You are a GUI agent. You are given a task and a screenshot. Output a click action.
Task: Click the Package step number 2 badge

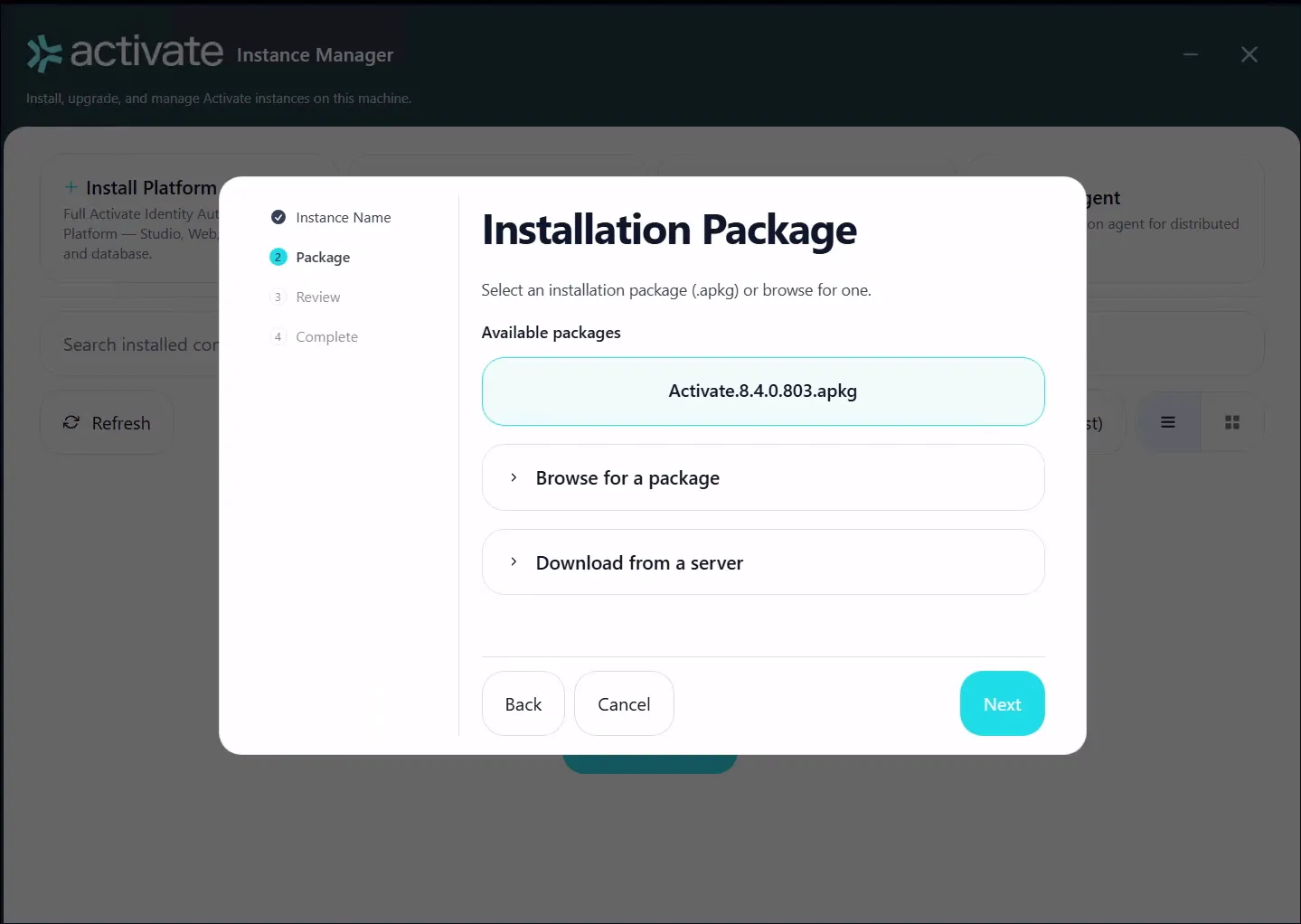click(x=278, y=257)
